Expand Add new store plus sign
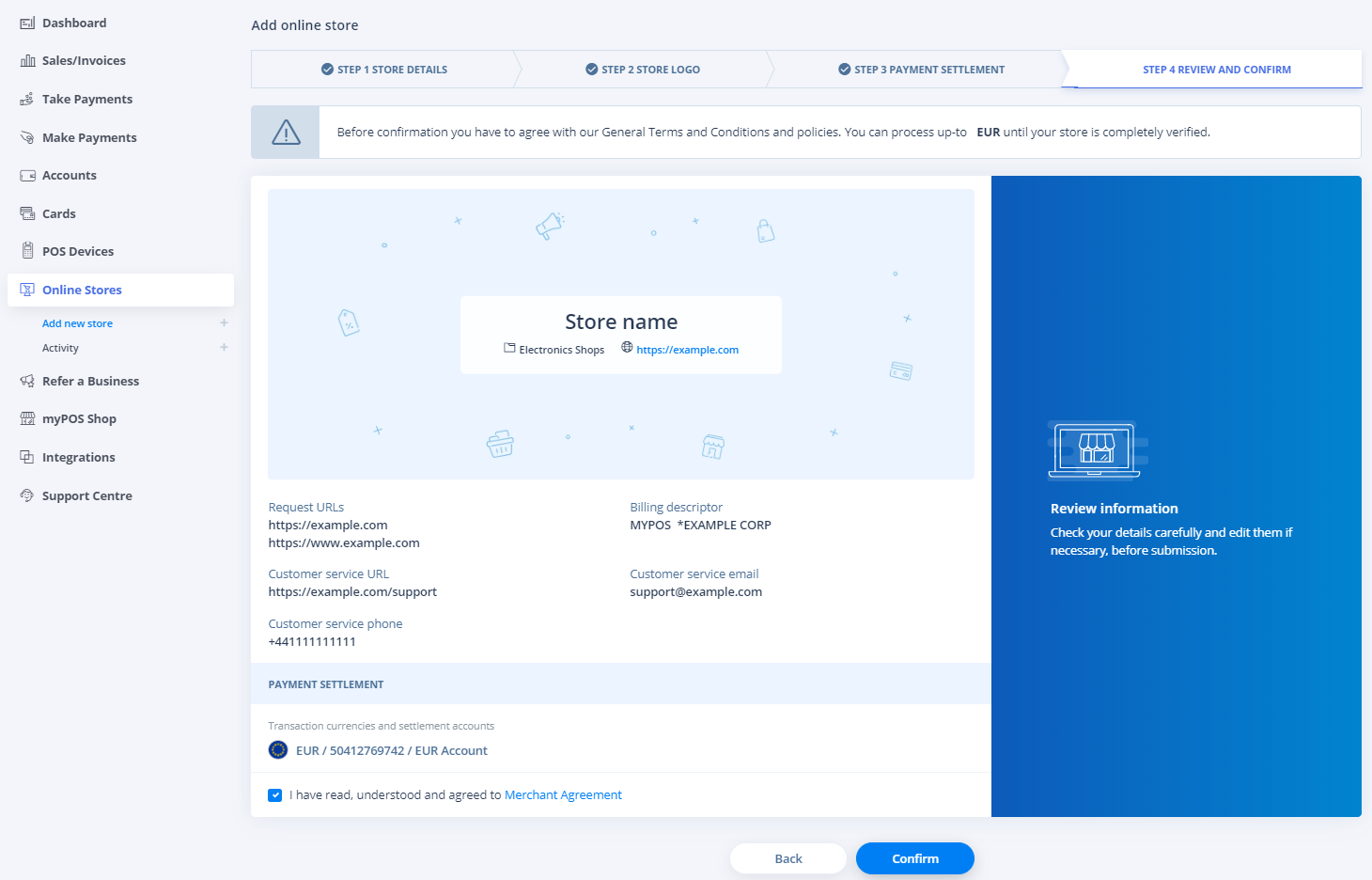Image resolution: width=1372 pixels, height=880 pixels. (224, 322)
